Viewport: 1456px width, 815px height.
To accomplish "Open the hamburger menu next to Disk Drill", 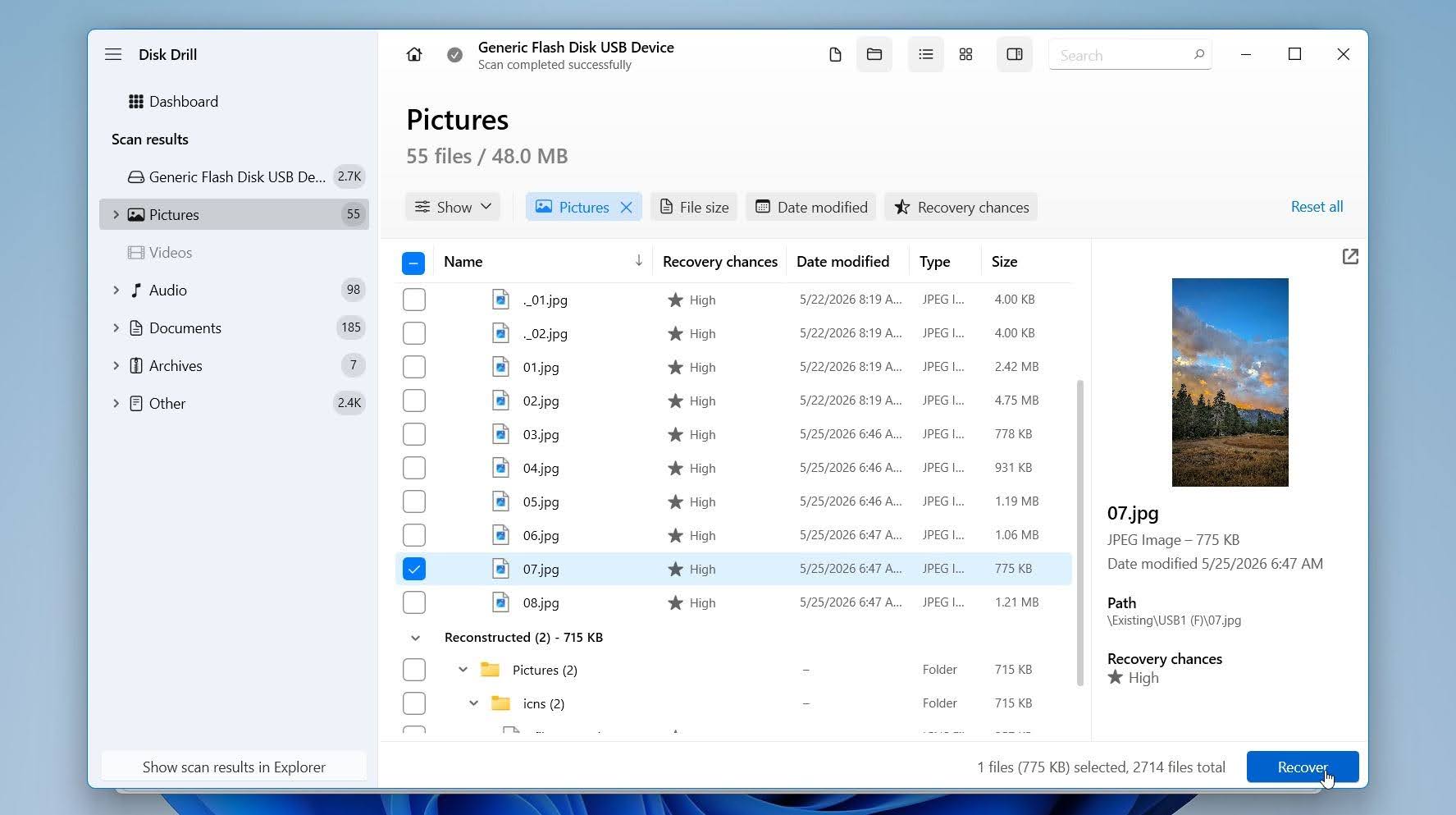I will 113,54.
